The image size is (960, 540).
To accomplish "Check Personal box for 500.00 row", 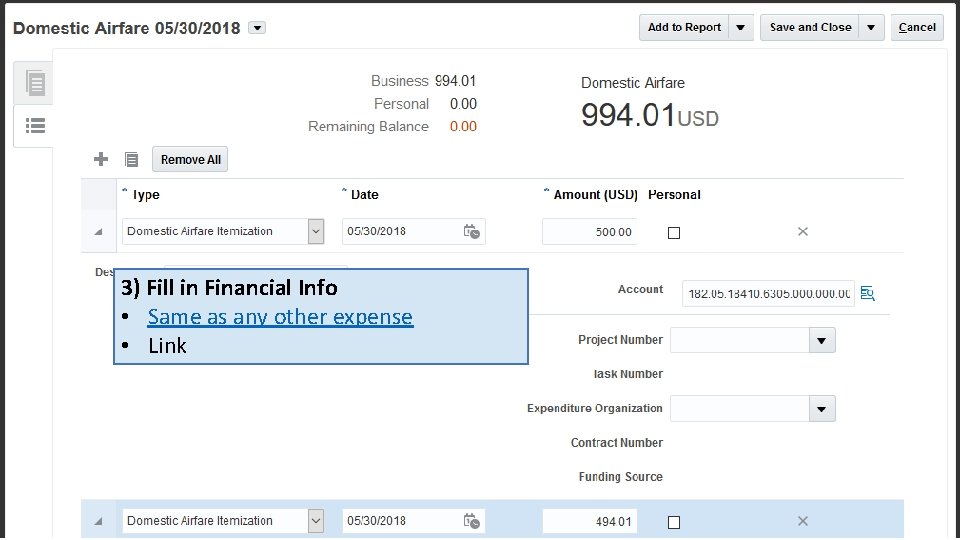I will (673, 233).
